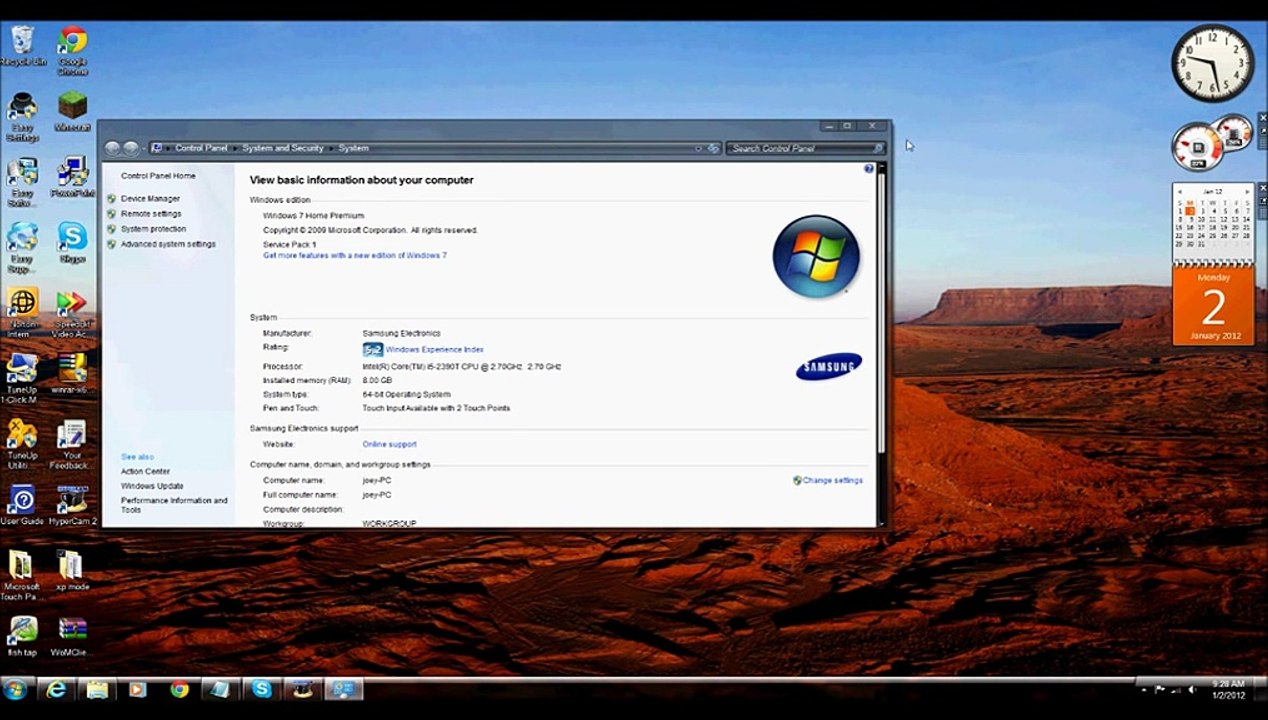The height and width of the screenshot is (720, 1268).
Task: Click Get more features with new edition link
Action: (355, 256)
